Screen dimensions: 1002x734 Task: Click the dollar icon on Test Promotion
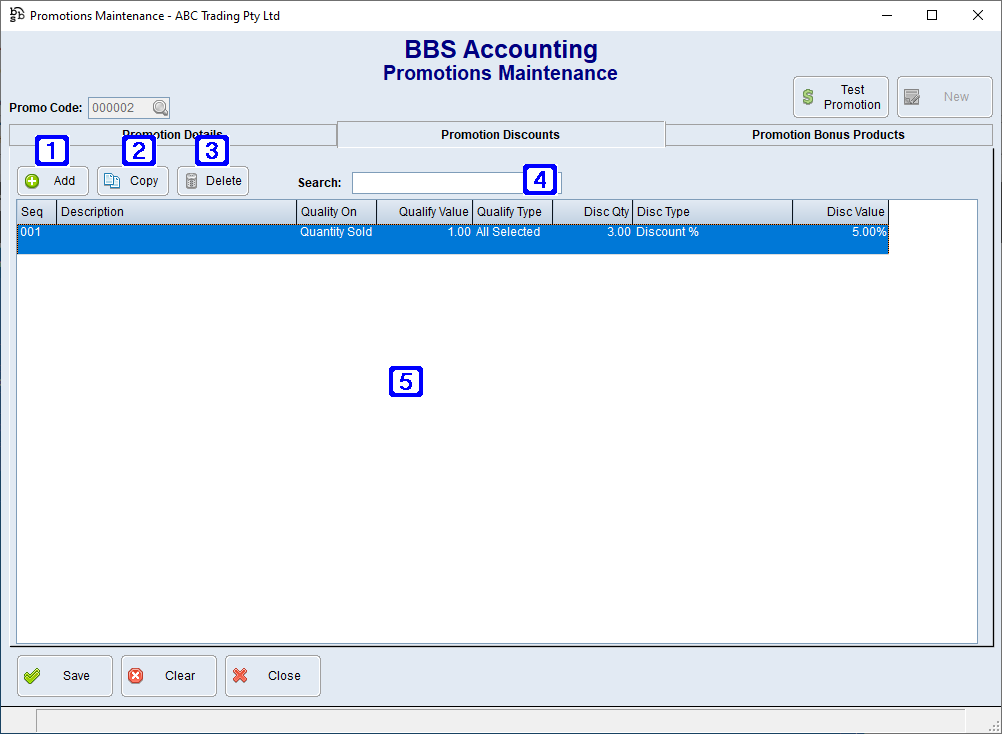click(807, 96)
